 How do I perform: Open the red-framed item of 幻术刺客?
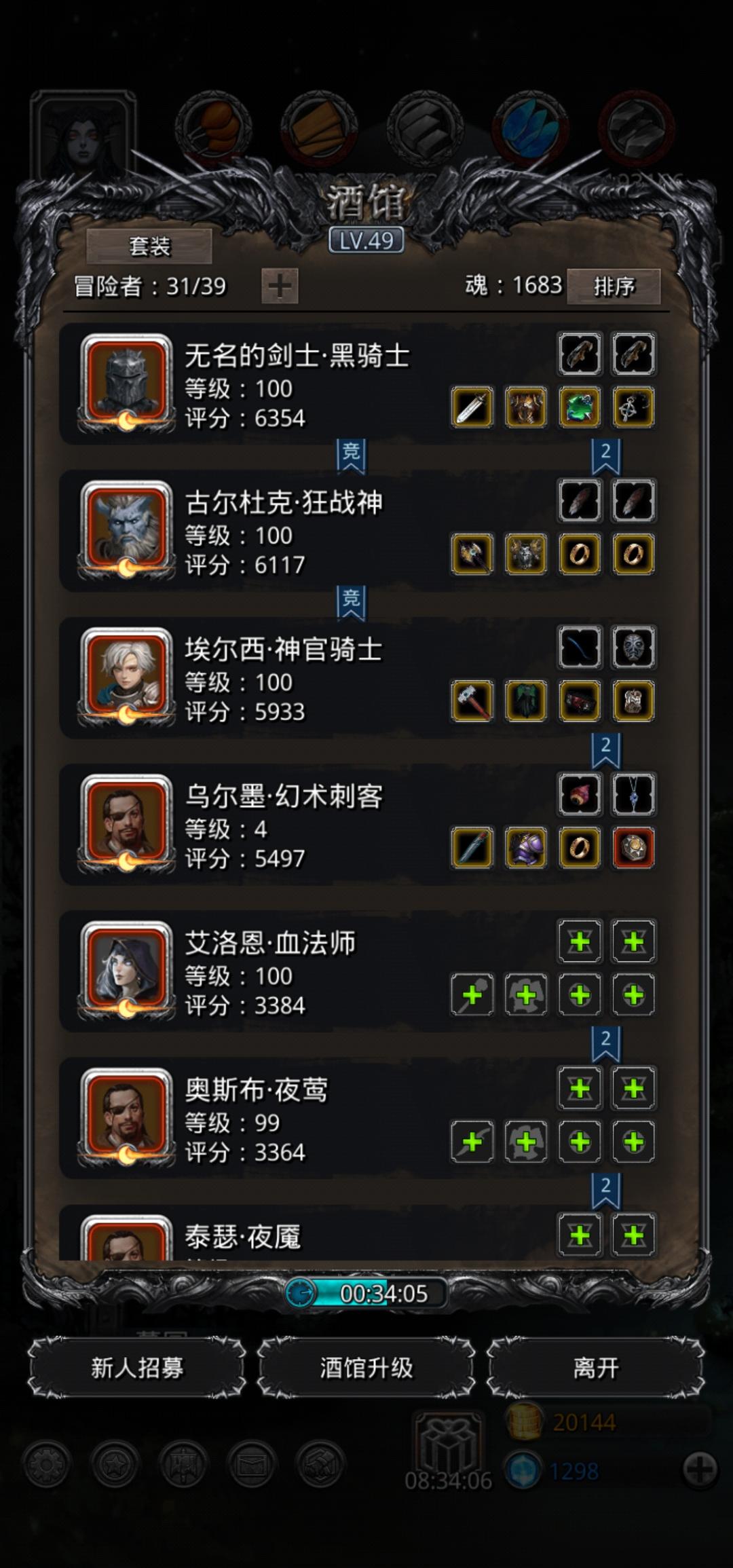coord(633,847)
